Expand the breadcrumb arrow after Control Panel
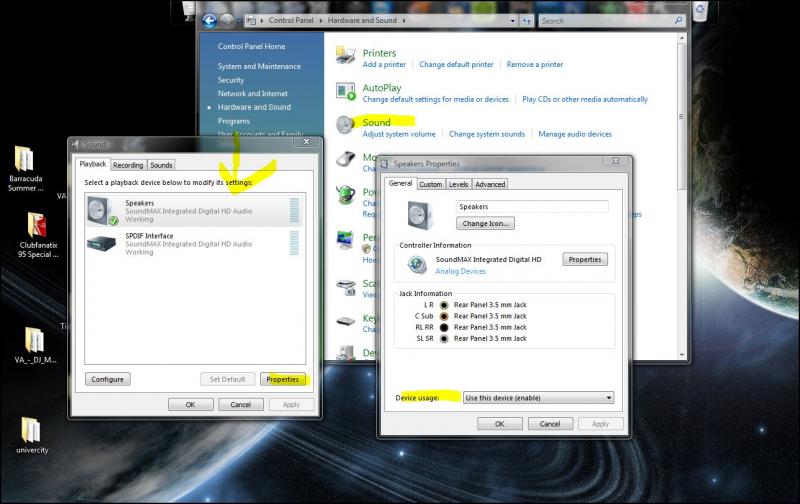800x504 pixels. click(321, 21)
